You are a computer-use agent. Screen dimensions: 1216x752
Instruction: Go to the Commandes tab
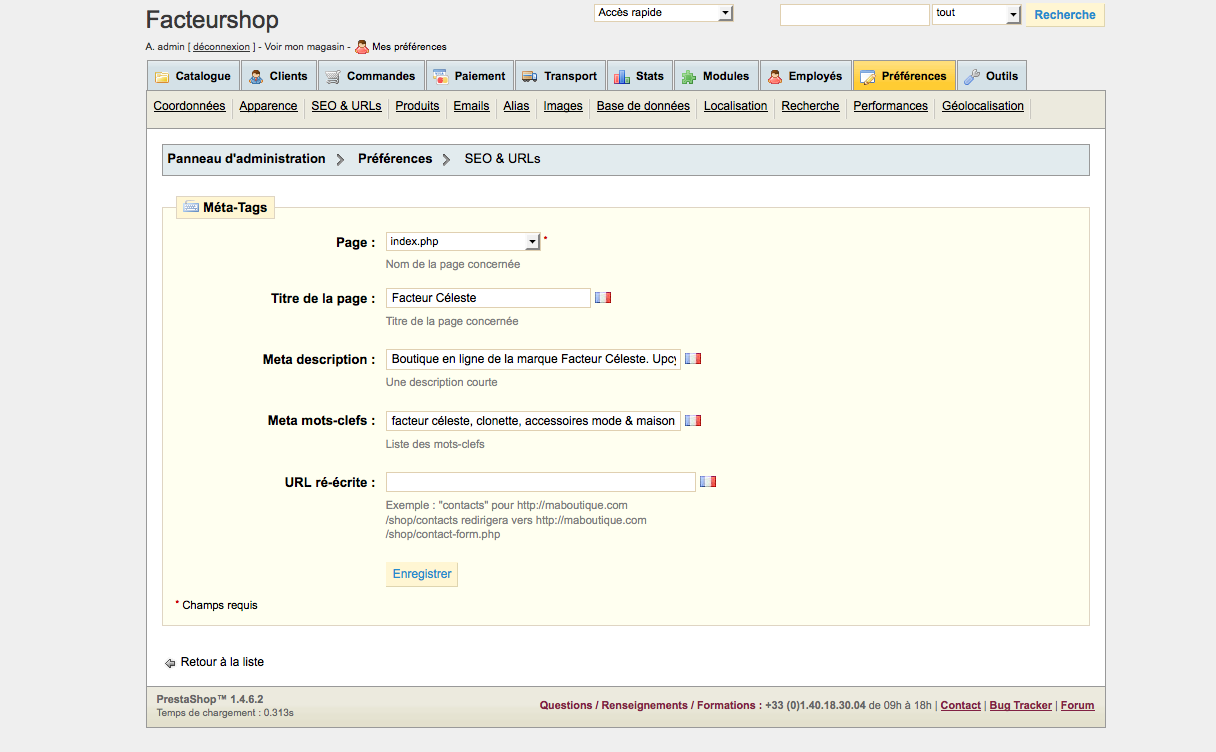coord(371,76)
